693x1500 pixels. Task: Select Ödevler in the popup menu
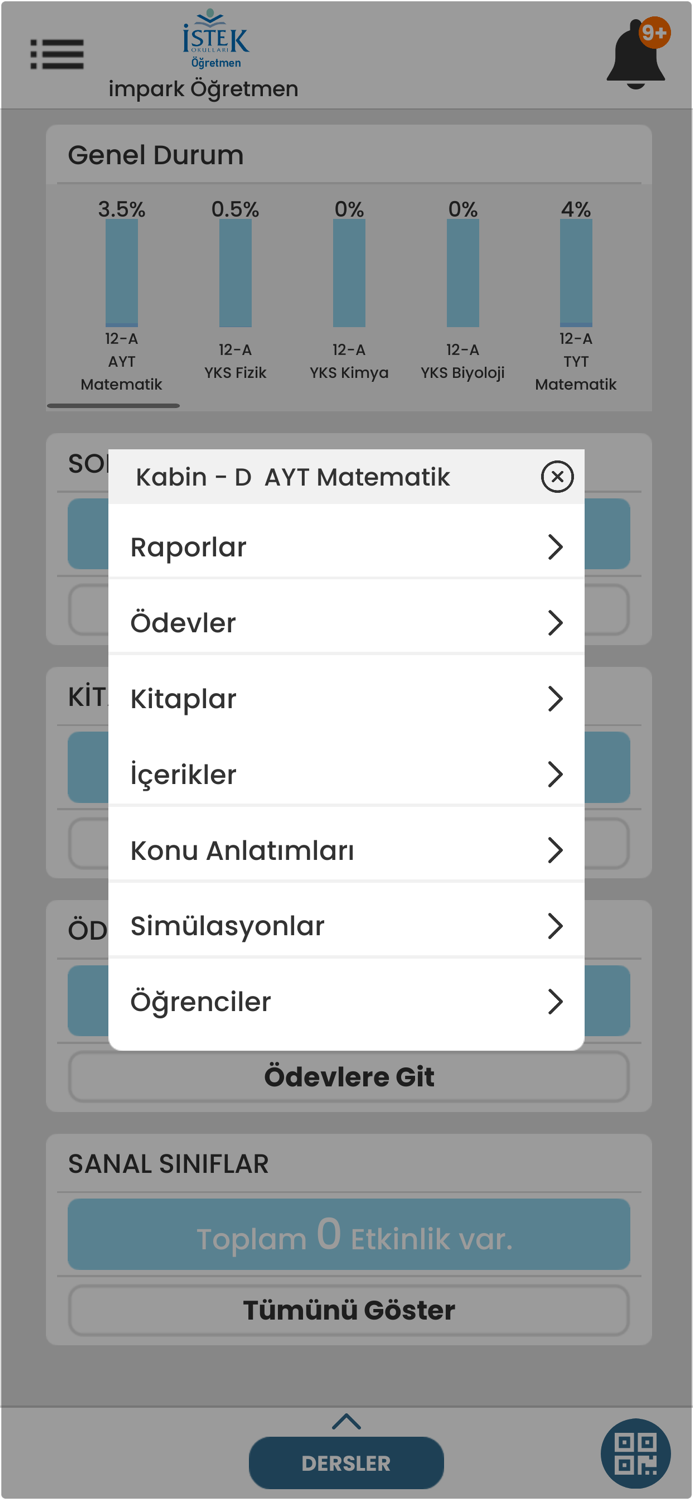coord(345,622)
